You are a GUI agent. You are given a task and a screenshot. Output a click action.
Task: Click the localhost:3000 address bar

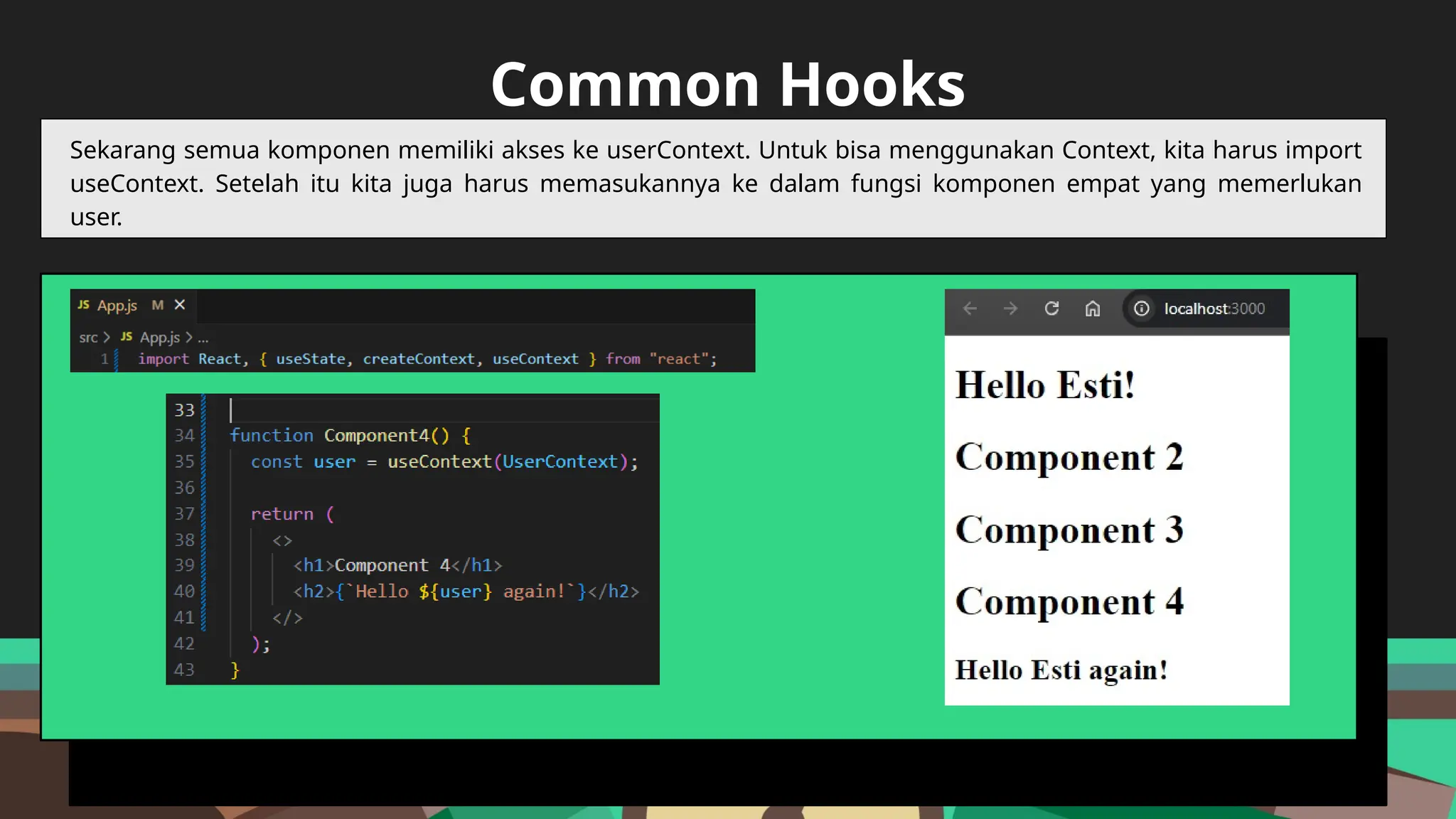point(1214,309)
